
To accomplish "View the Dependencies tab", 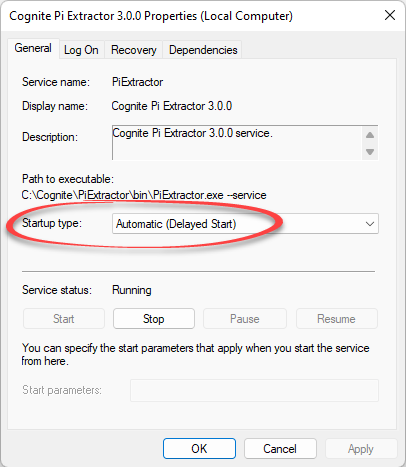I will coord(203,50).
